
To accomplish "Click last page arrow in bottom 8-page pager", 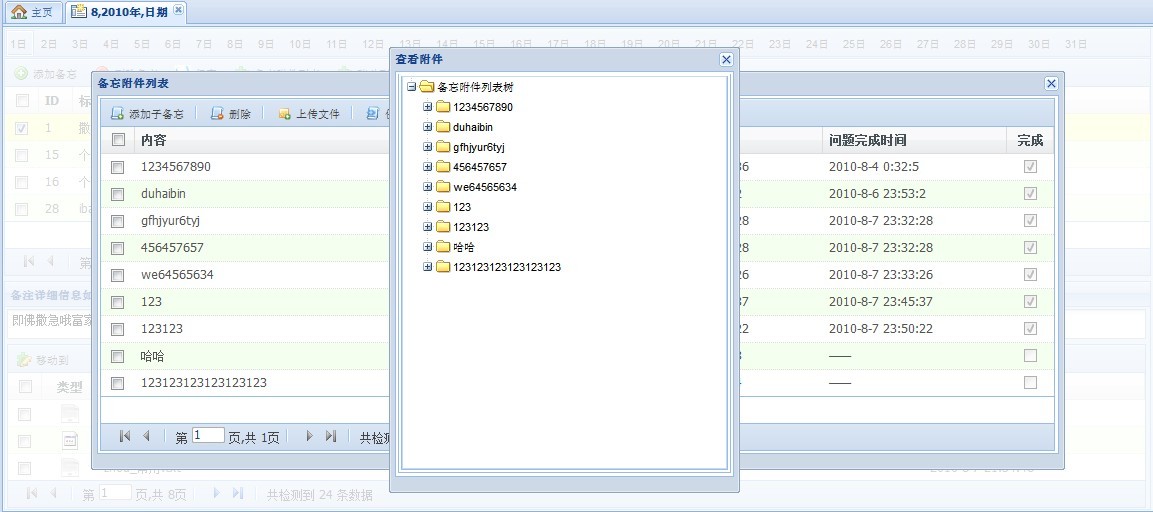I will point(238,494).
